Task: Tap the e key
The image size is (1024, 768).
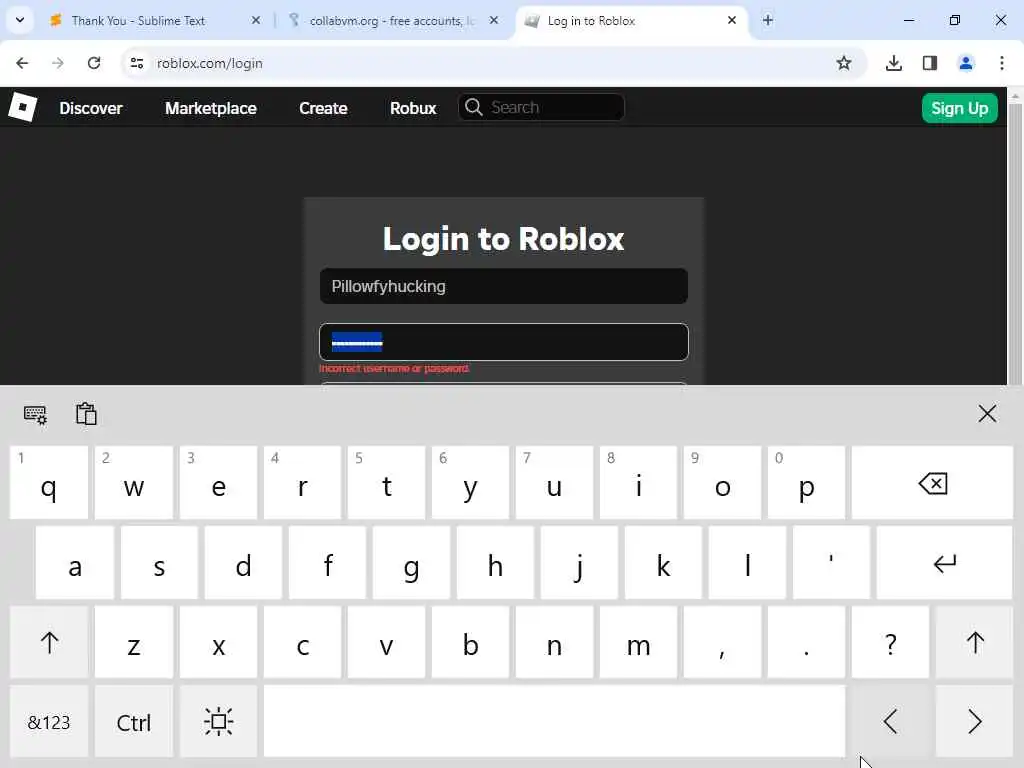Action: [218, 483]
